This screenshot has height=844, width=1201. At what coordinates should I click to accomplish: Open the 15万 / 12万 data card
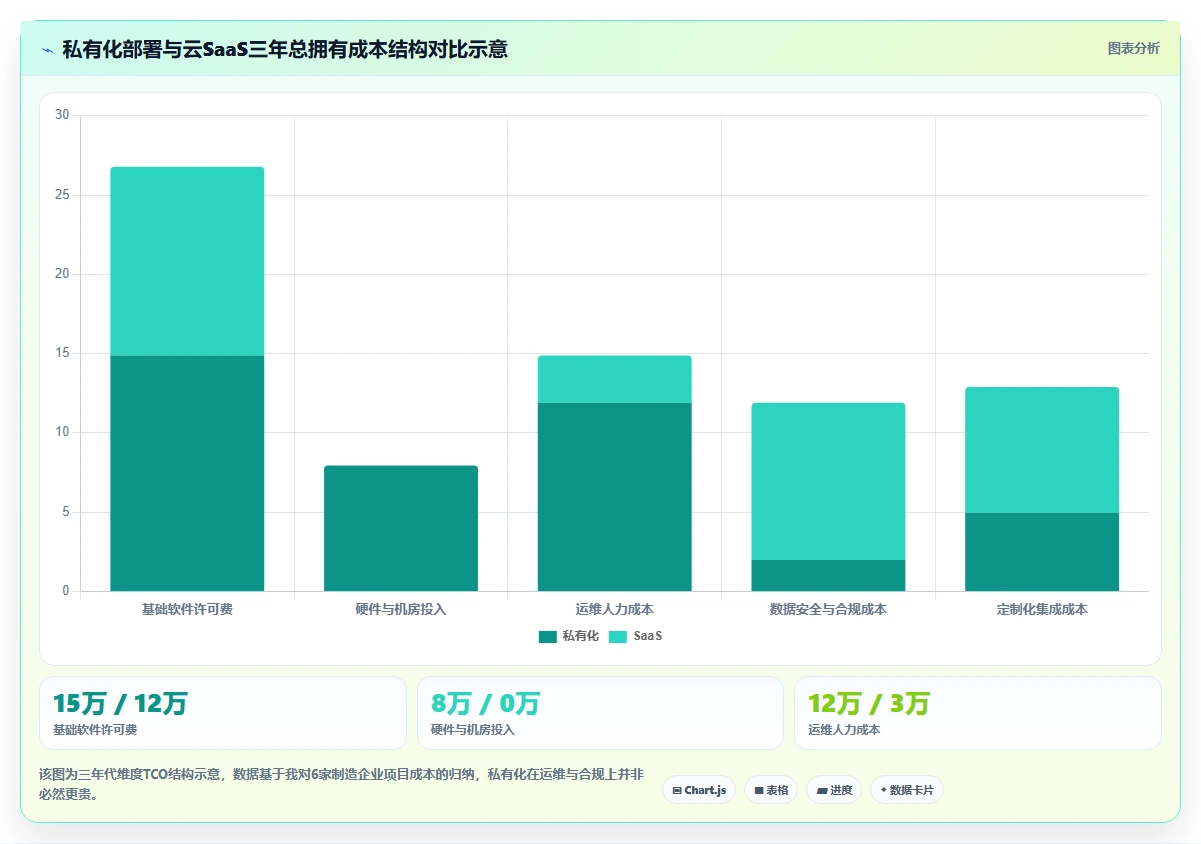[223, 713]
